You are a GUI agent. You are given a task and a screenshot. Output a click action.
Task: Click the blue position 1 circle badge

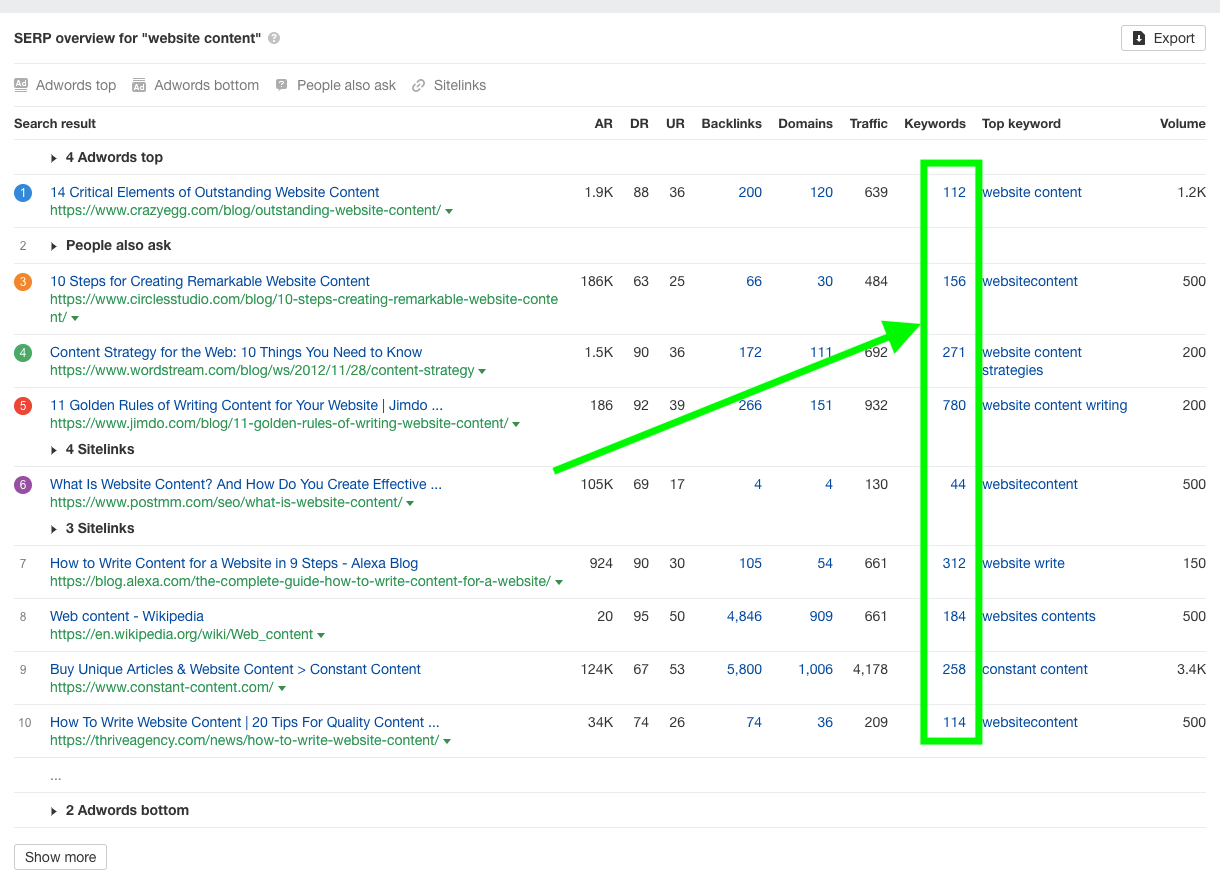point(24,193)
